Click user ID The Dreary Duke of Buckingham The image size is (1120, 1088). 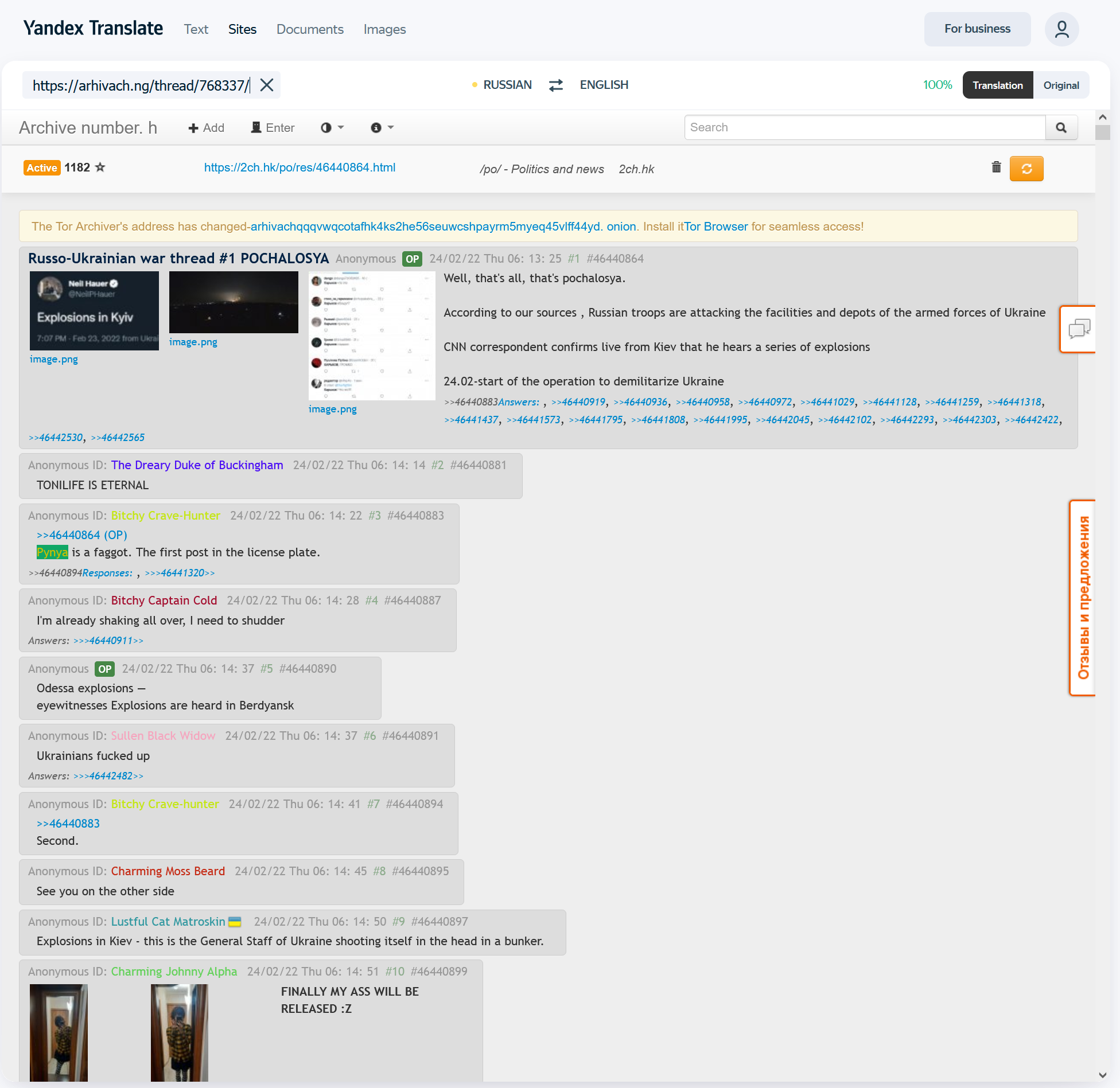click(197, 465)
